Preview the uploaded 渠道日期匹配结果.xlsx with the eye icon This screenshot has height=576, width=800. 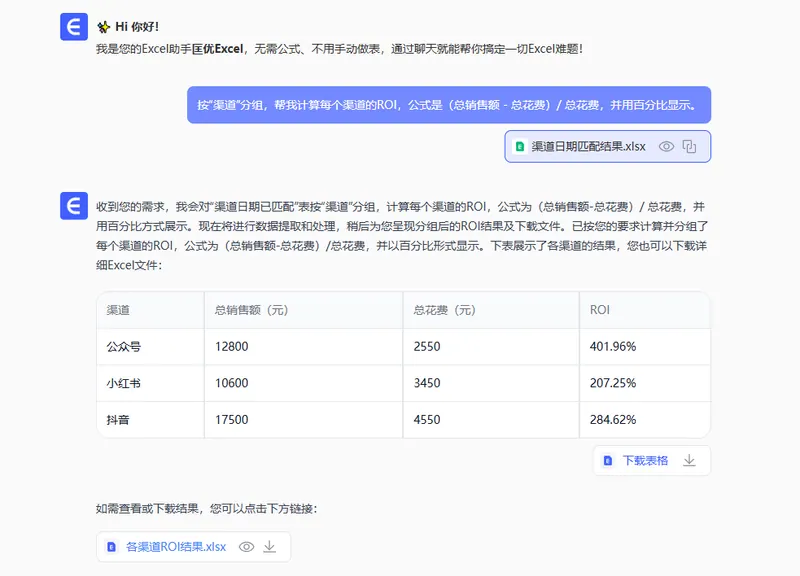click(x=666, y=146)
